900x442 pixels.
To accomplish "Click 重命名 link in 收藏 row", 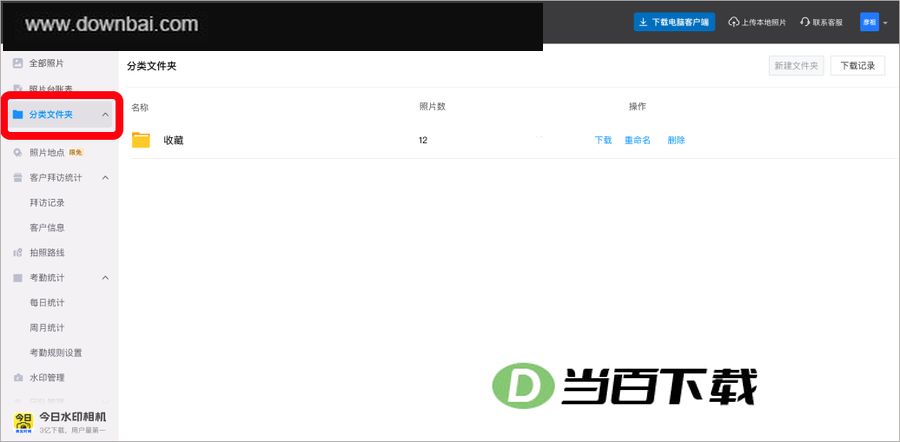I will (638, 140).
